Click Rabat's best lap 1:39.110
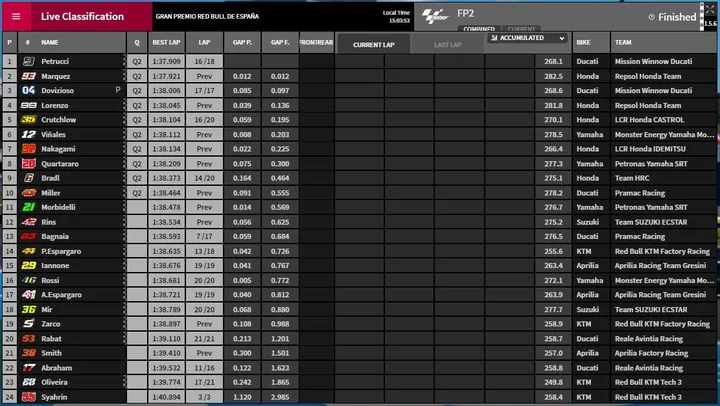The width and height of the screenshot is (720, 406). click(166, 338)
